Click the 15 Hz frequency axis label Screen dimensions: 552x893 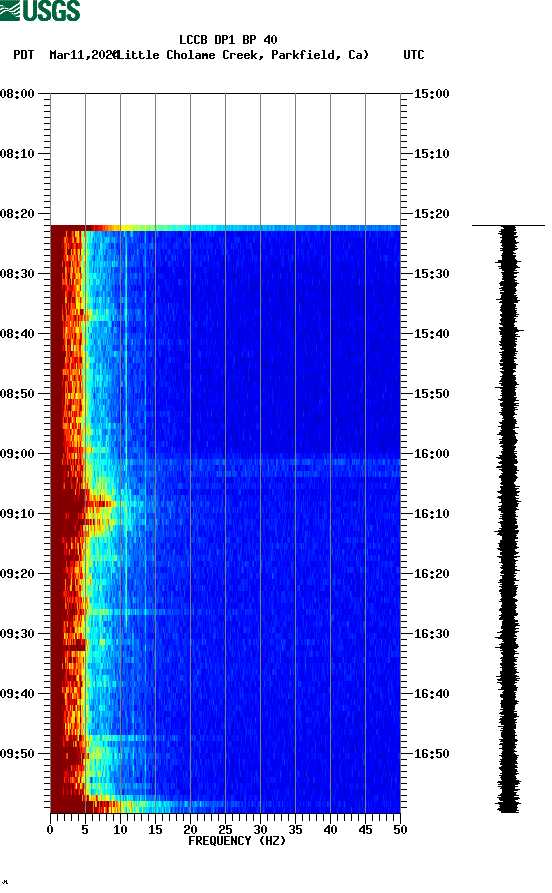click(155, 830)
